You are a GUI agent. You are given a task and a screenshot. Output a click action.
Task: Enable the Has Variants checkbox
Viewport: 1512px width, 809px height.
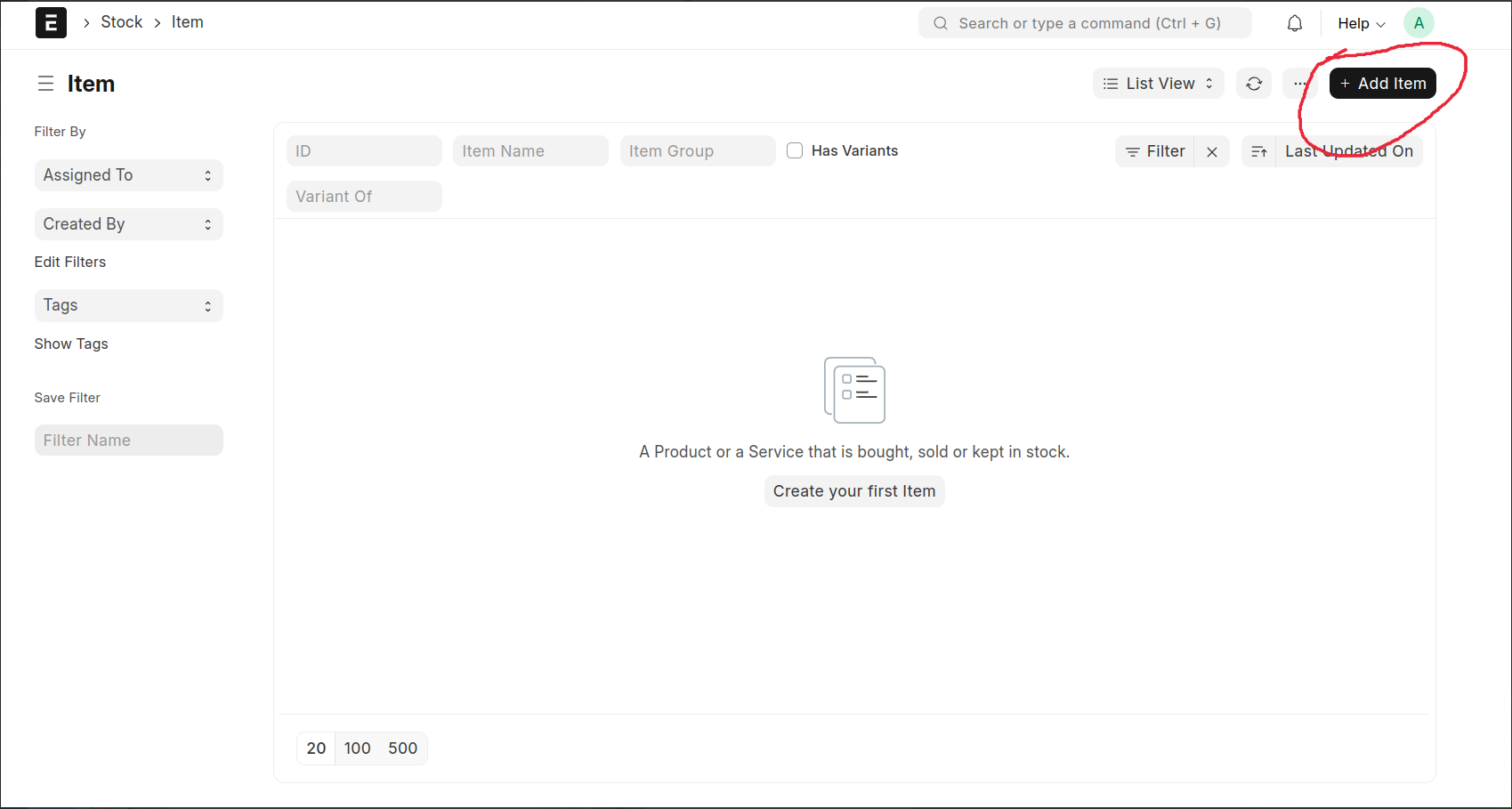795,151
